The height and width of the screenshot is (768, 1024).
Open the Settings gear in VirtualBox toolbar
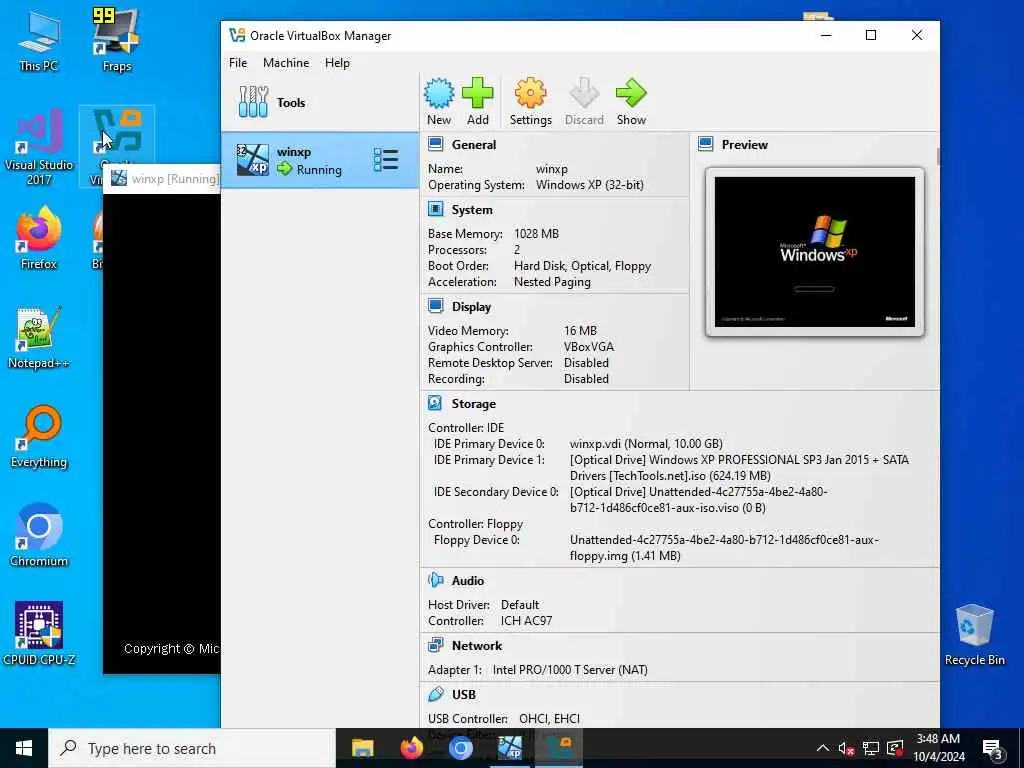tap(530, 93)
